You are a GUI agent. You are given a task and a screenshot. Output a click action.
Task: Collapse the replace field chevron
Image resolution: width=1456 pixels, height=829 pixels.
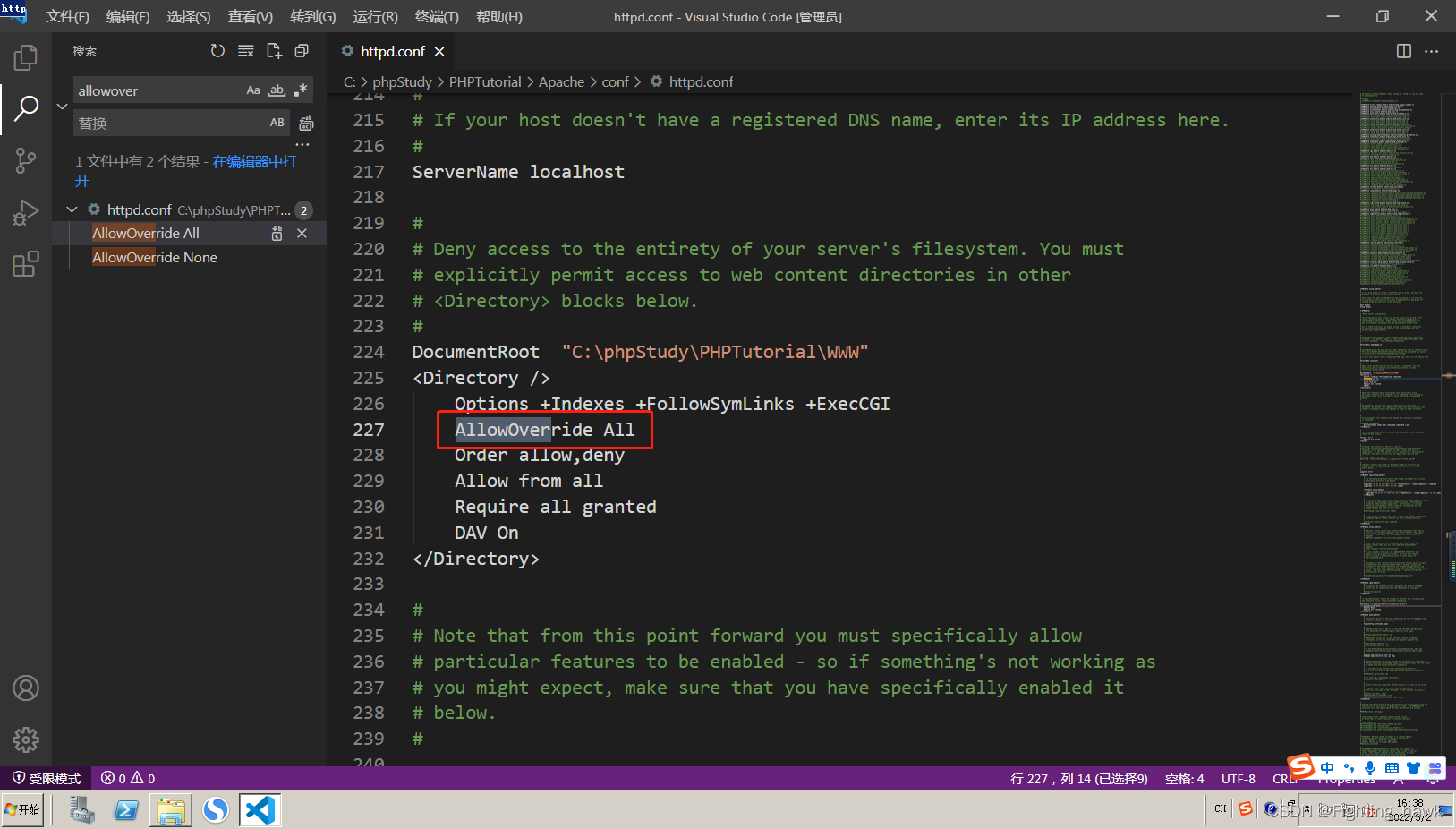pyautogui.click(x=62, y=107)
